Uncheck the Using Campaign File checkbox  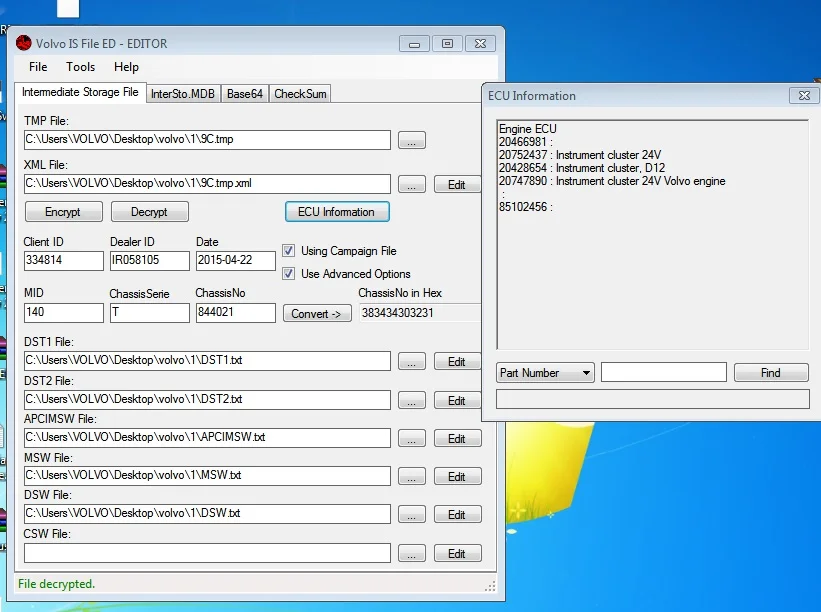tap(289, 251)
